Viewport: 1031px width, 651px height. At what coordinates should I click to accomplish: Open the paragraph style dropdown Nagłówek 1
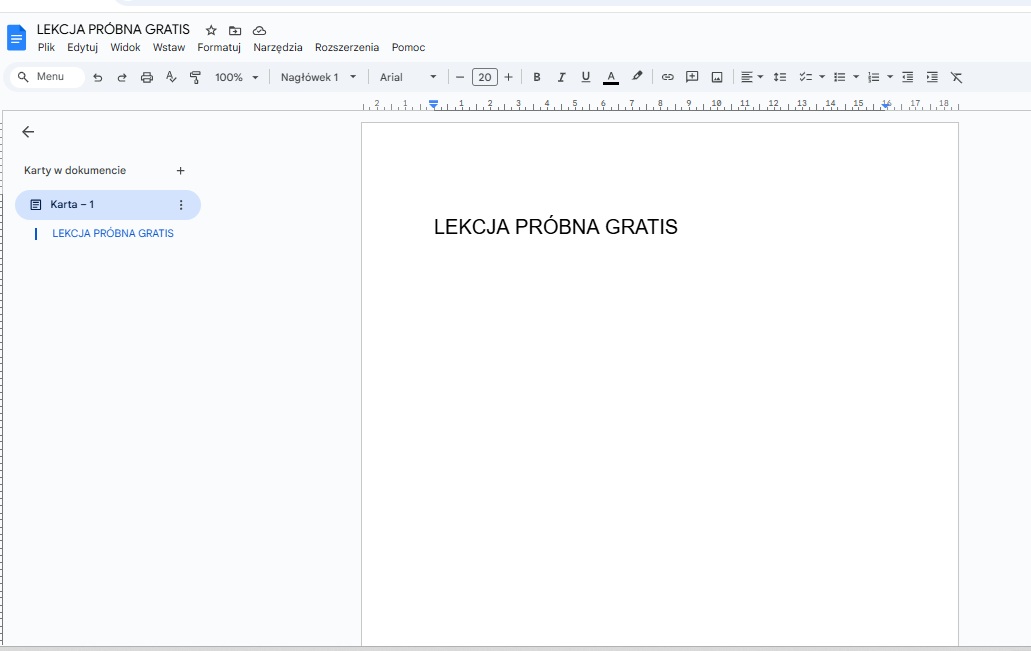(318, 77)
